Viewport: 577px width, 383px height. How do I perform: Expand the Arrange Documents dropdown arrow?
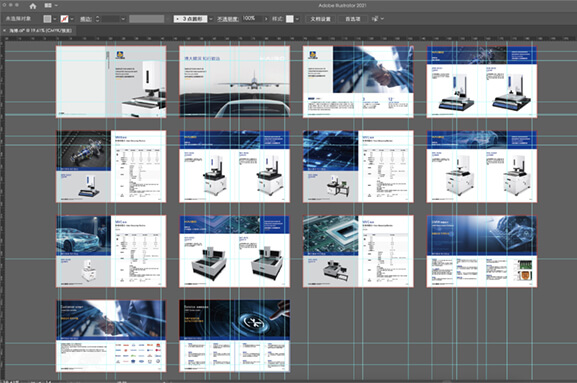coord(56,6)
